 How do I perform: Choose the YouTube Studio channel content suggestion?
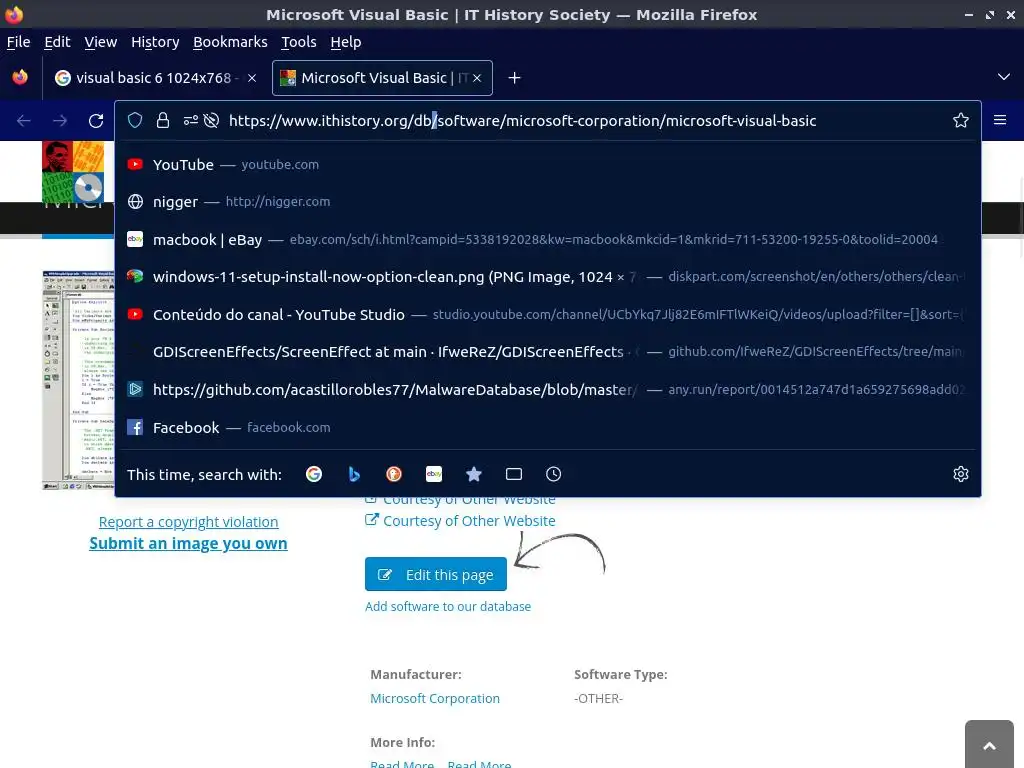(547, 315)
